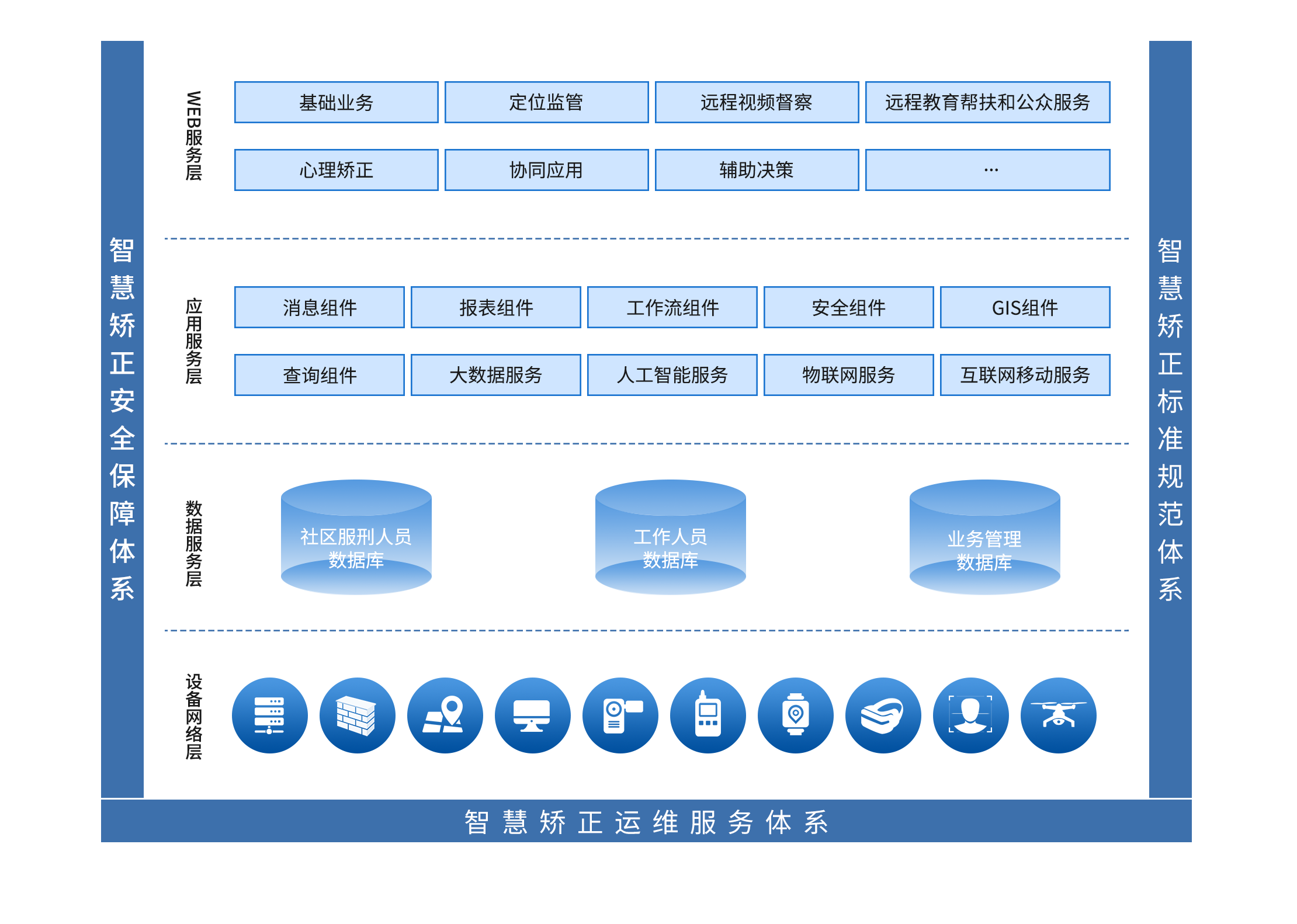
Task: Open the 远程视频督察 box
Action: [x=757, y=102]
